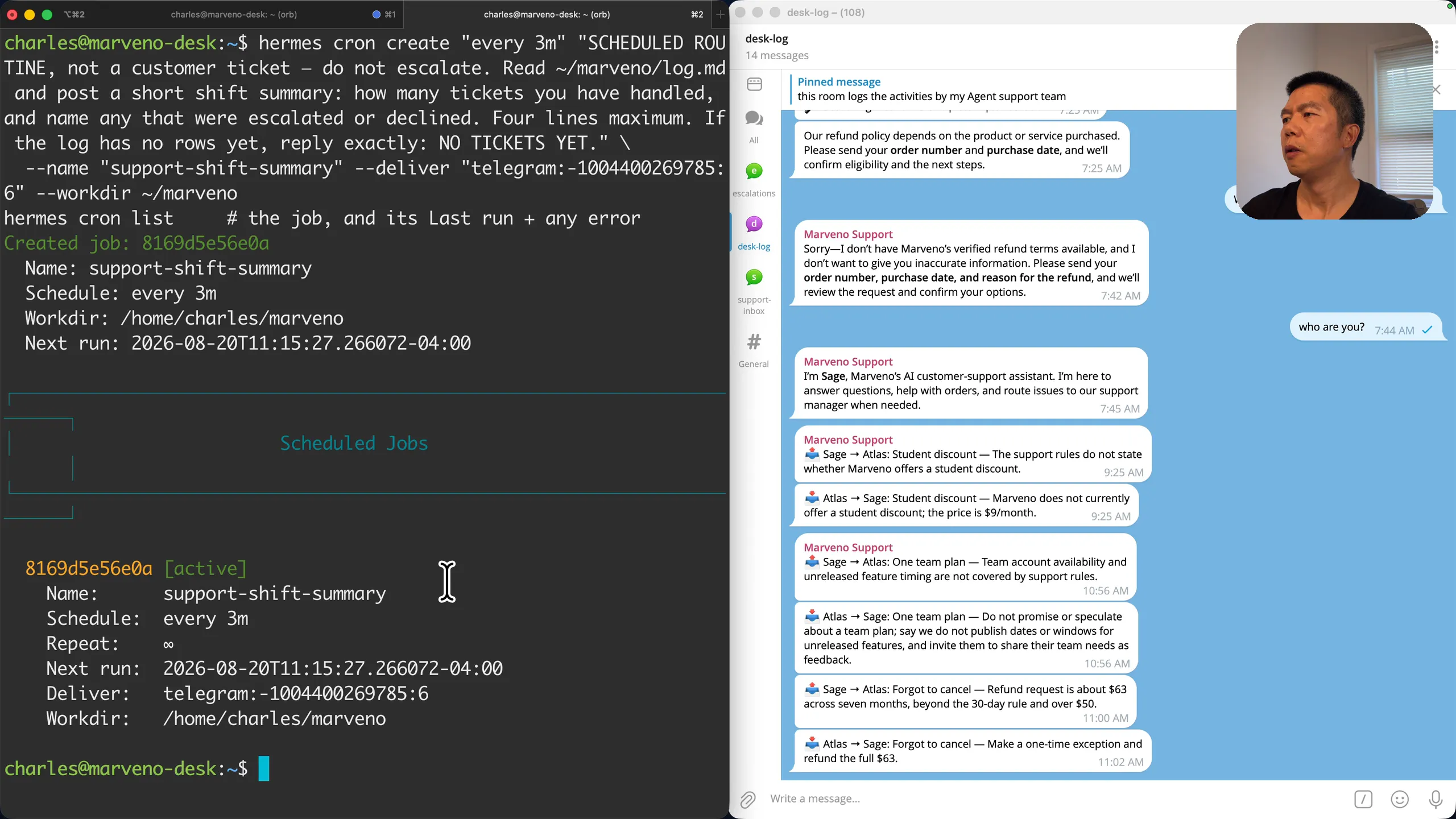The width and height of the screenshot is (1456, 819).
Task: Click the 'Sage → Atlas: One team plan' message
Action: [966, 568]
